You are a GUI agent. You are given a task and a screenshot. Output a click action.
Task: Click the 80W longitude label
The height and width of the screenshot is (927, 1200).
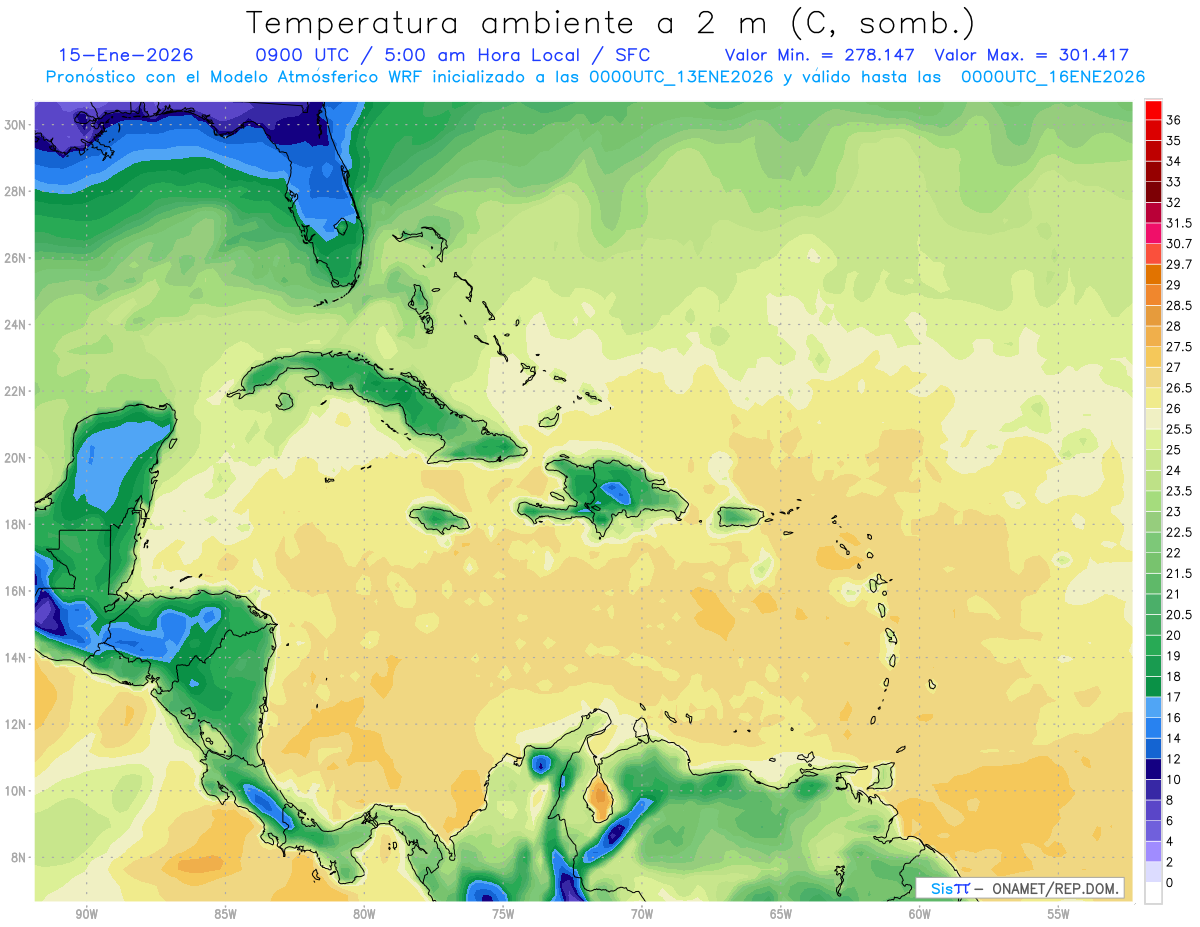(364, 915)
